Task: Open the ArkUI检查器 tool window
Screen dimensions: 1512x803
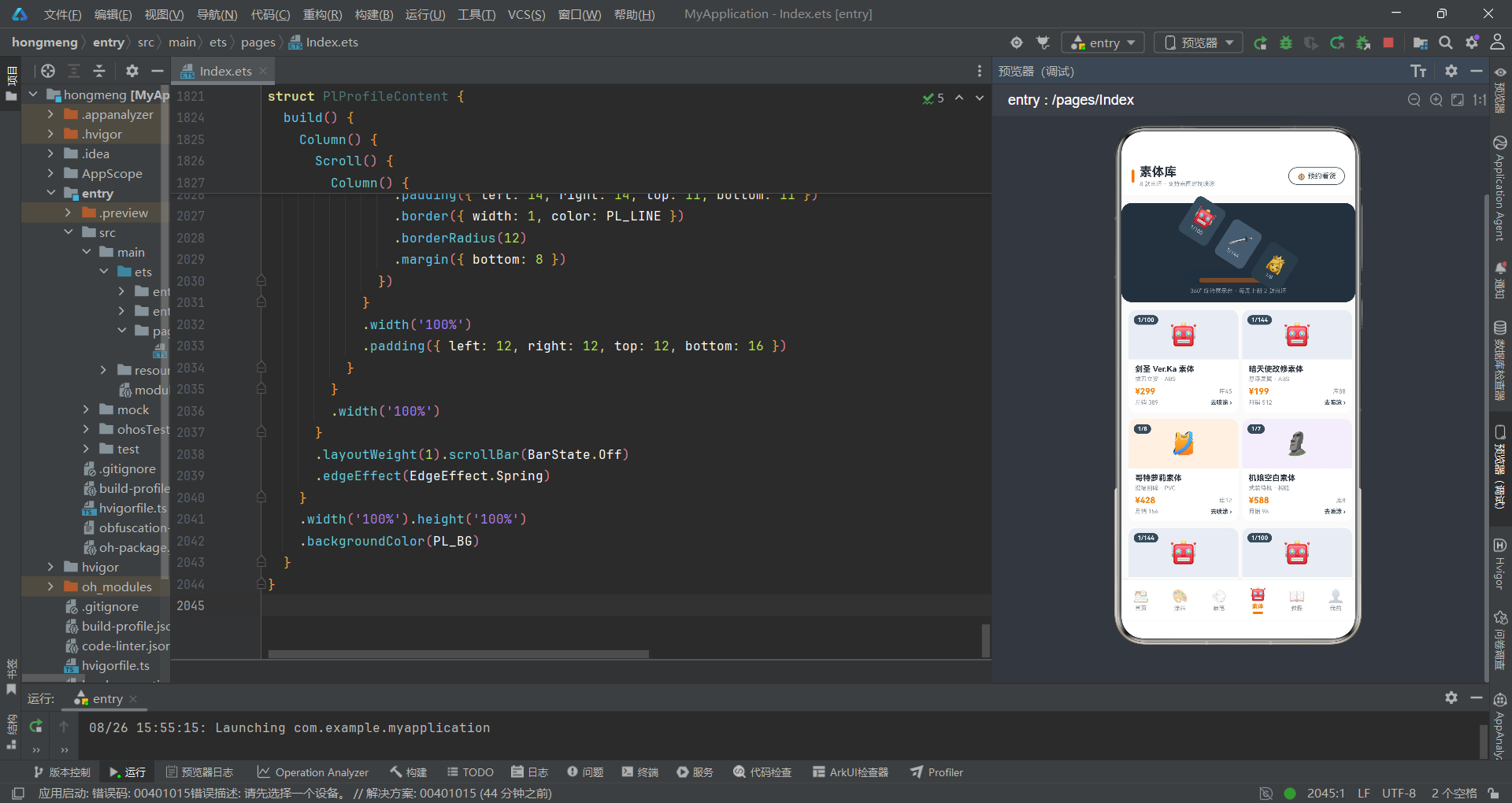Action: (850, 772)
